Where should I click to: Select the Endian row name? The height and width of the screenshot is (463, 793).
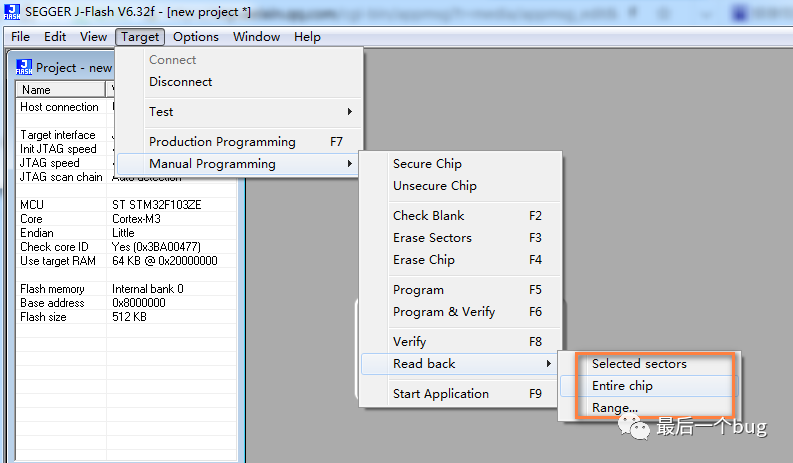(x=36, y=233)
